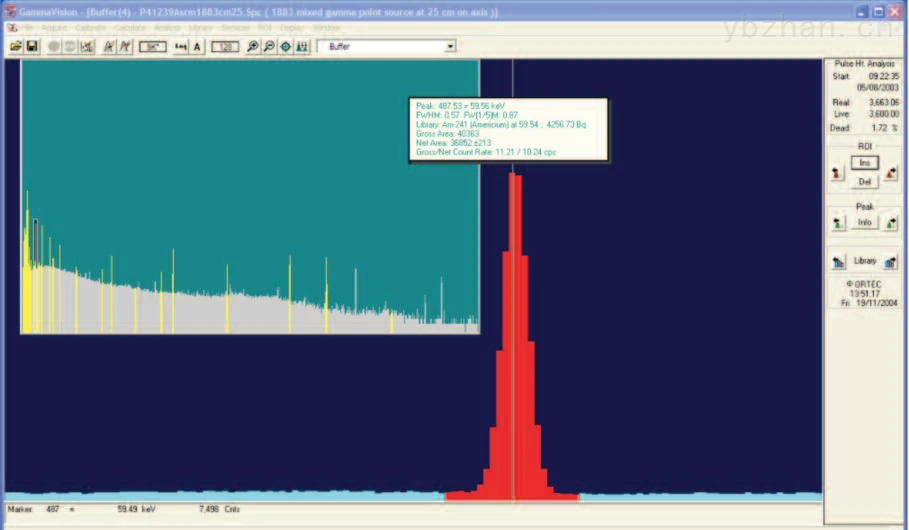This screenshot has height=530, width=909.
Task: Go to previous peak with green arrow
Action: [x=838, y=223]
